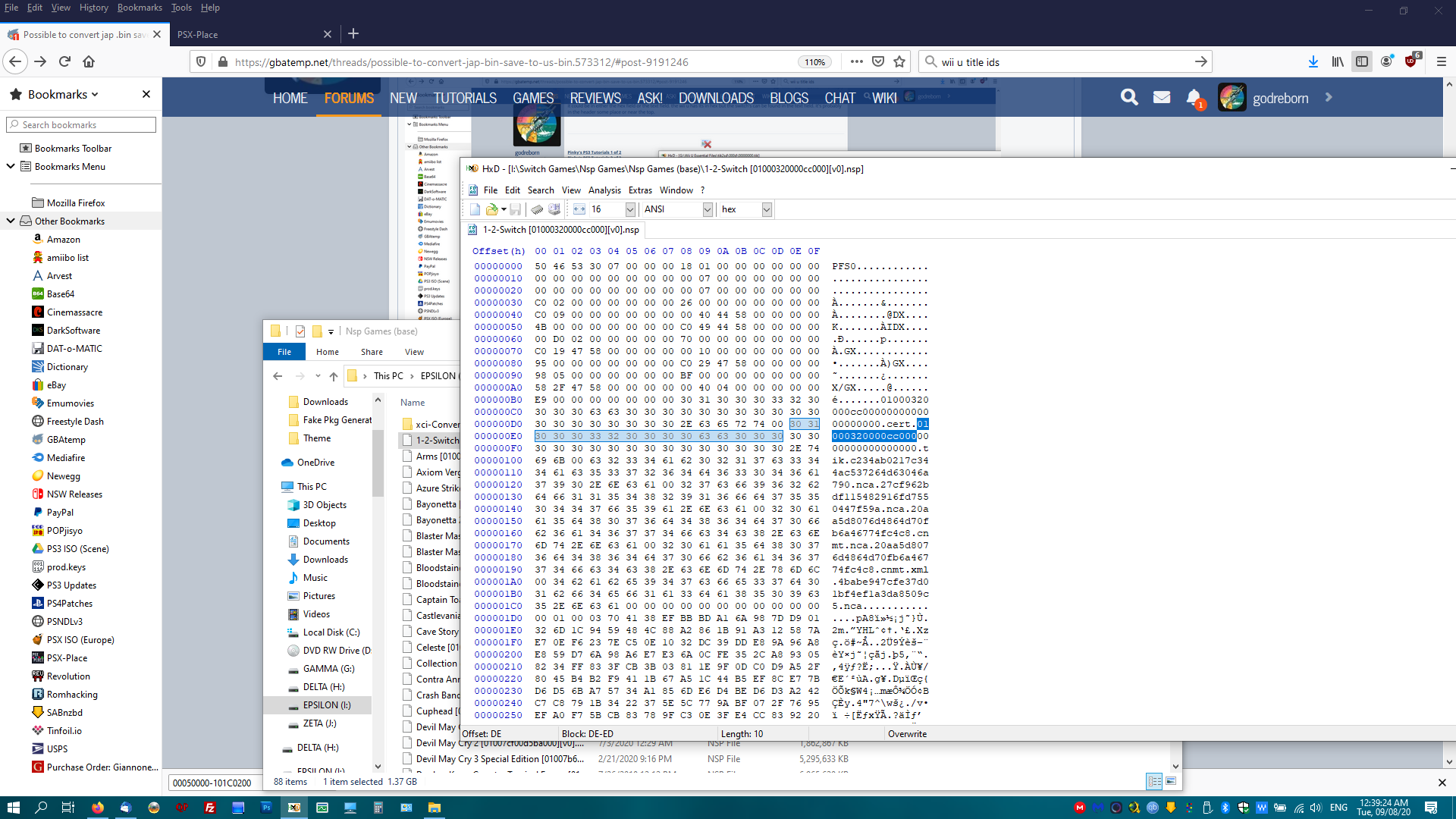Viewport: 1456px width, 819px height.
Task: Go up one folder level in Explorer
Action: (x=334, y=376)
